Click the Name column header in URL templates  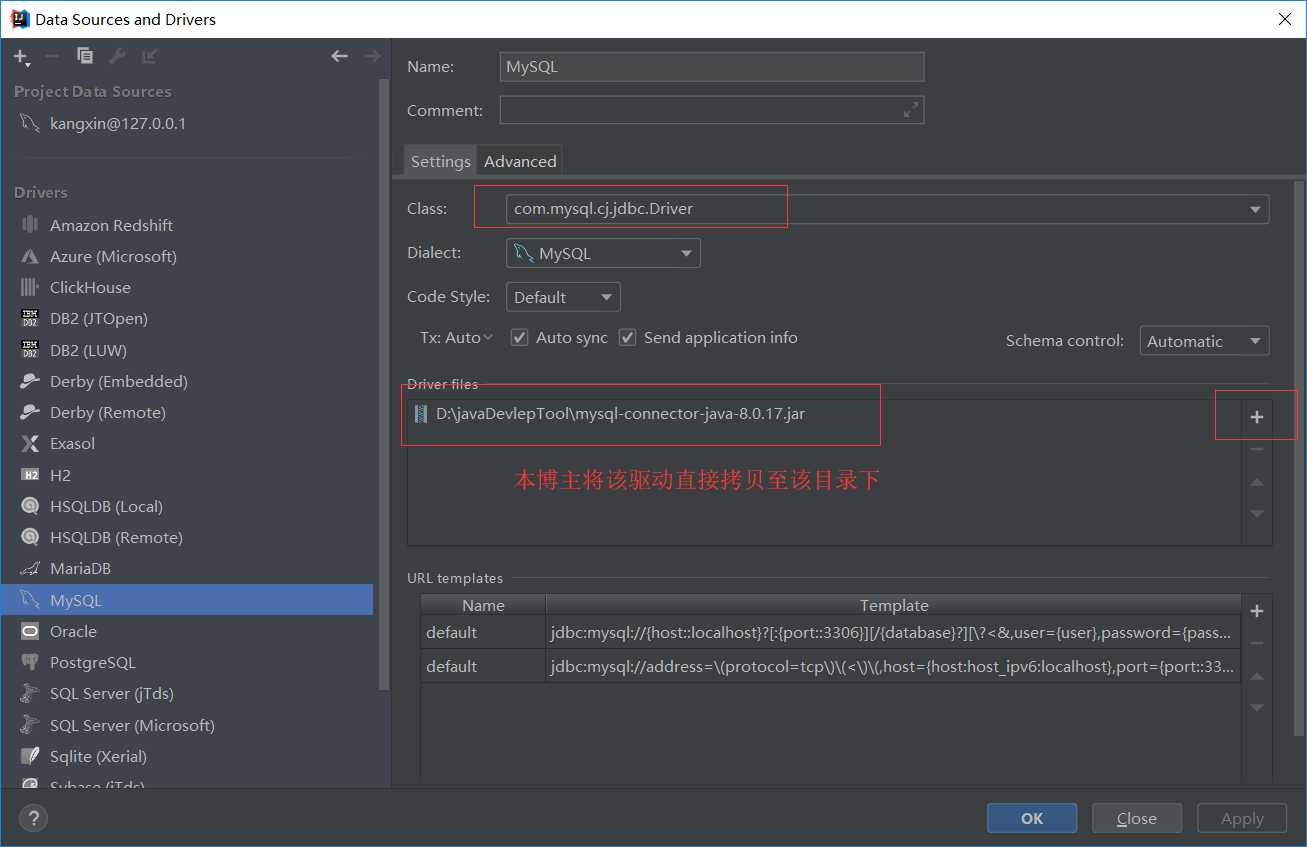tap(483, 605)
